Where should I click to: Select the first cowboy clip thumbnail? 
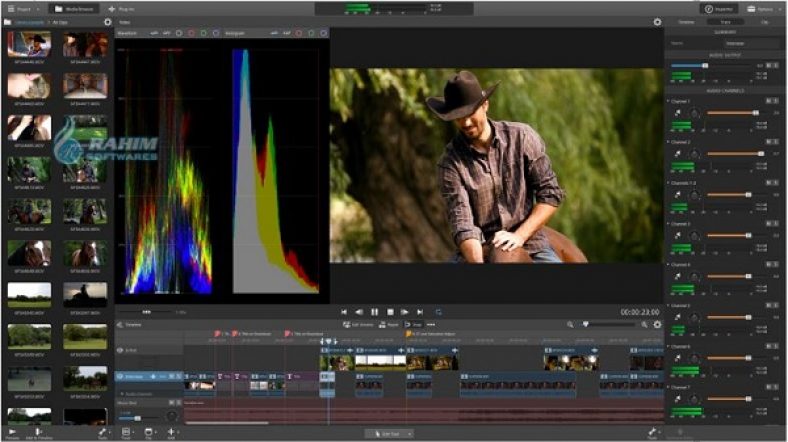point(28,43)
